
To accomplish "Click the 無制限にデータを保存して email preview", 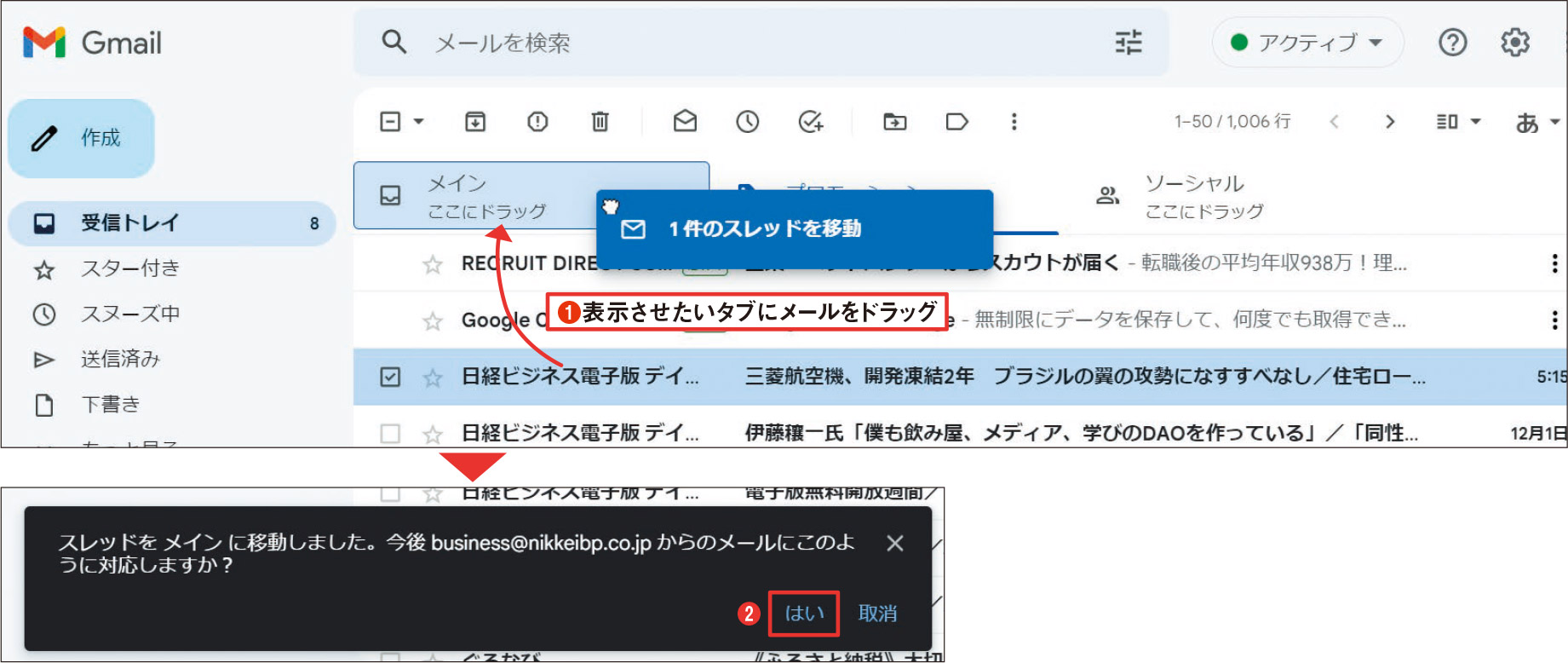I will coord(1190,320).
